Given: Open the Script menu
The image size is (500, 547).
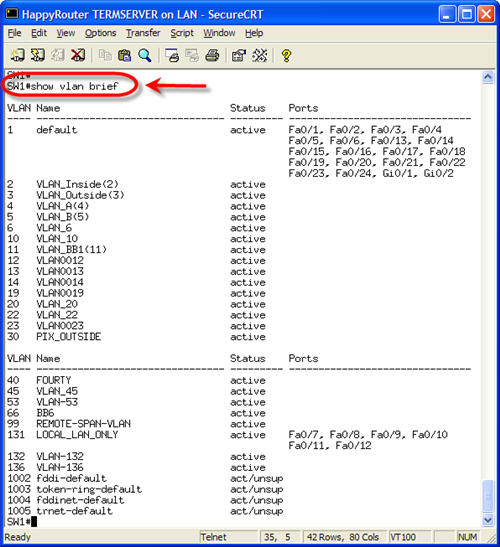Looking at the screenshot, I should coord(182,33).
